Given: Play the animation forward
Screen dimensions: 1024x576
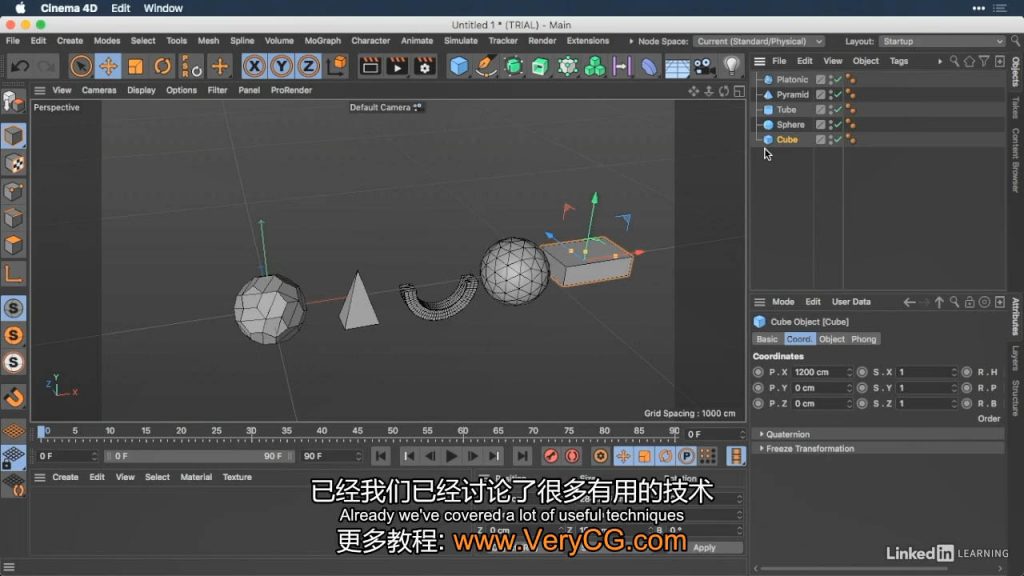Looking at the screenshot, I should tap(451, 456).
